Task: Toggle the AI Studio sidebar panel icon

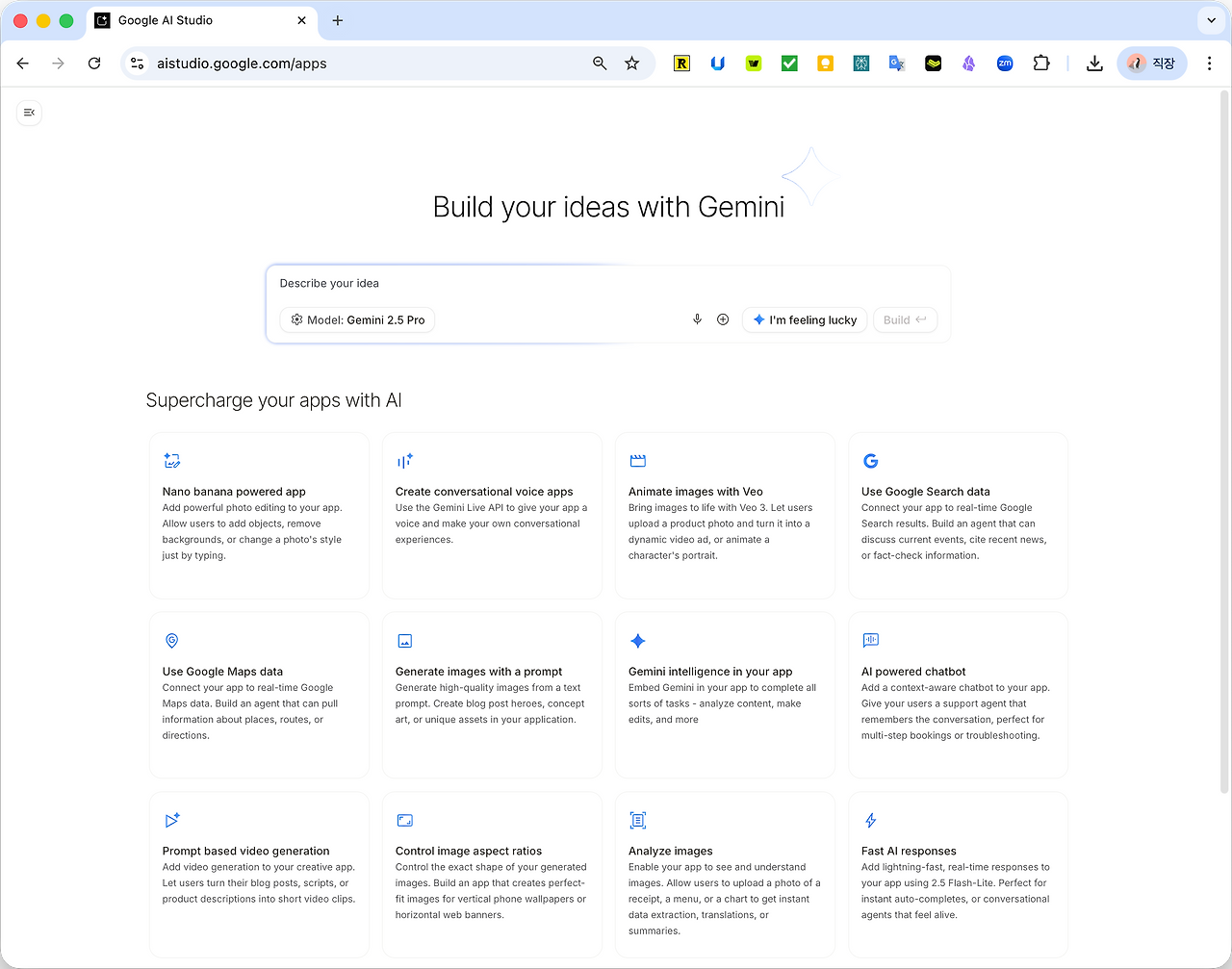Action: [29, 113]
